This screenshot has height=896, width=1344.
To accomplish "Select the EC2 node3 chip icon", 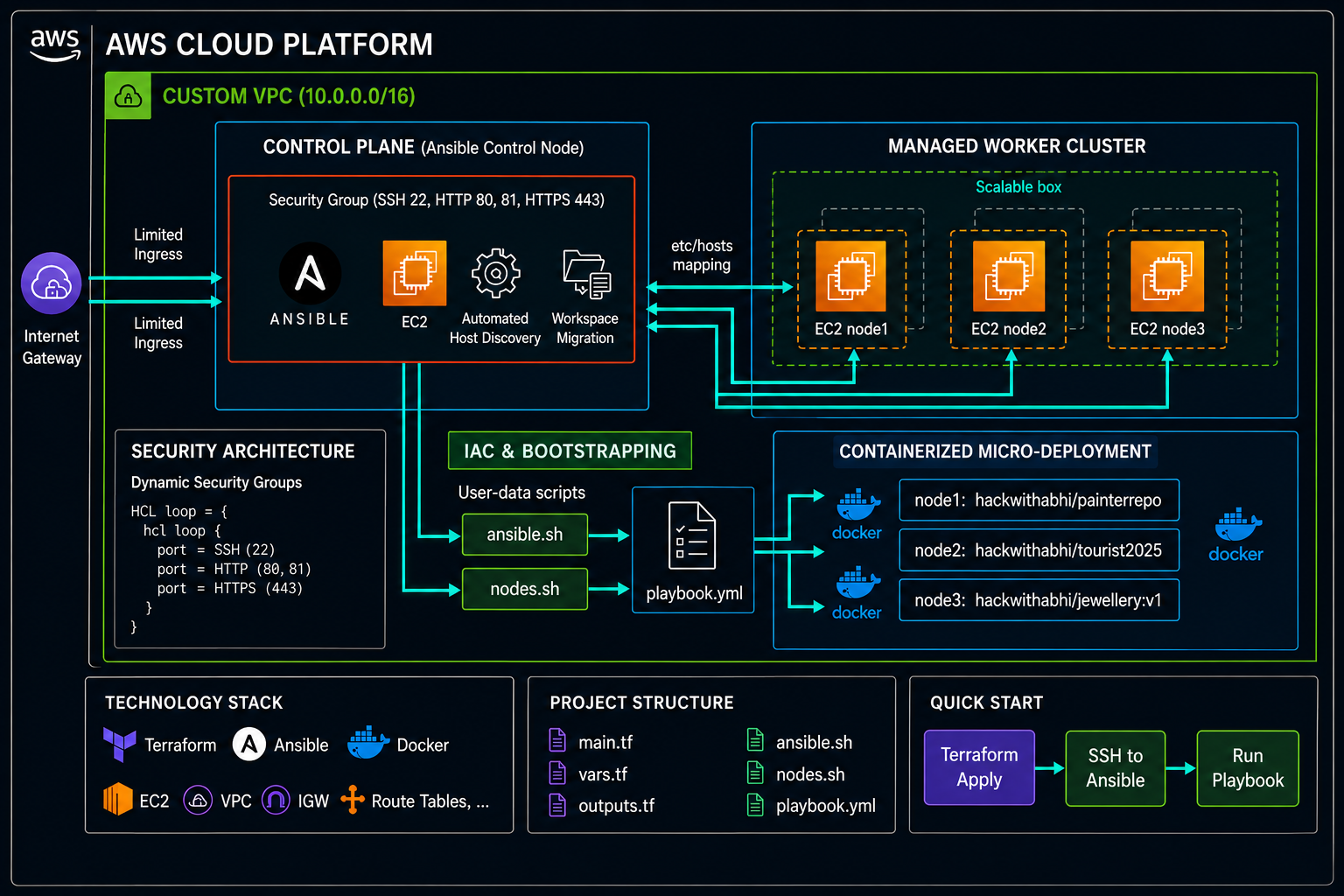I will pyautogui.click(x=1167, y=276).
